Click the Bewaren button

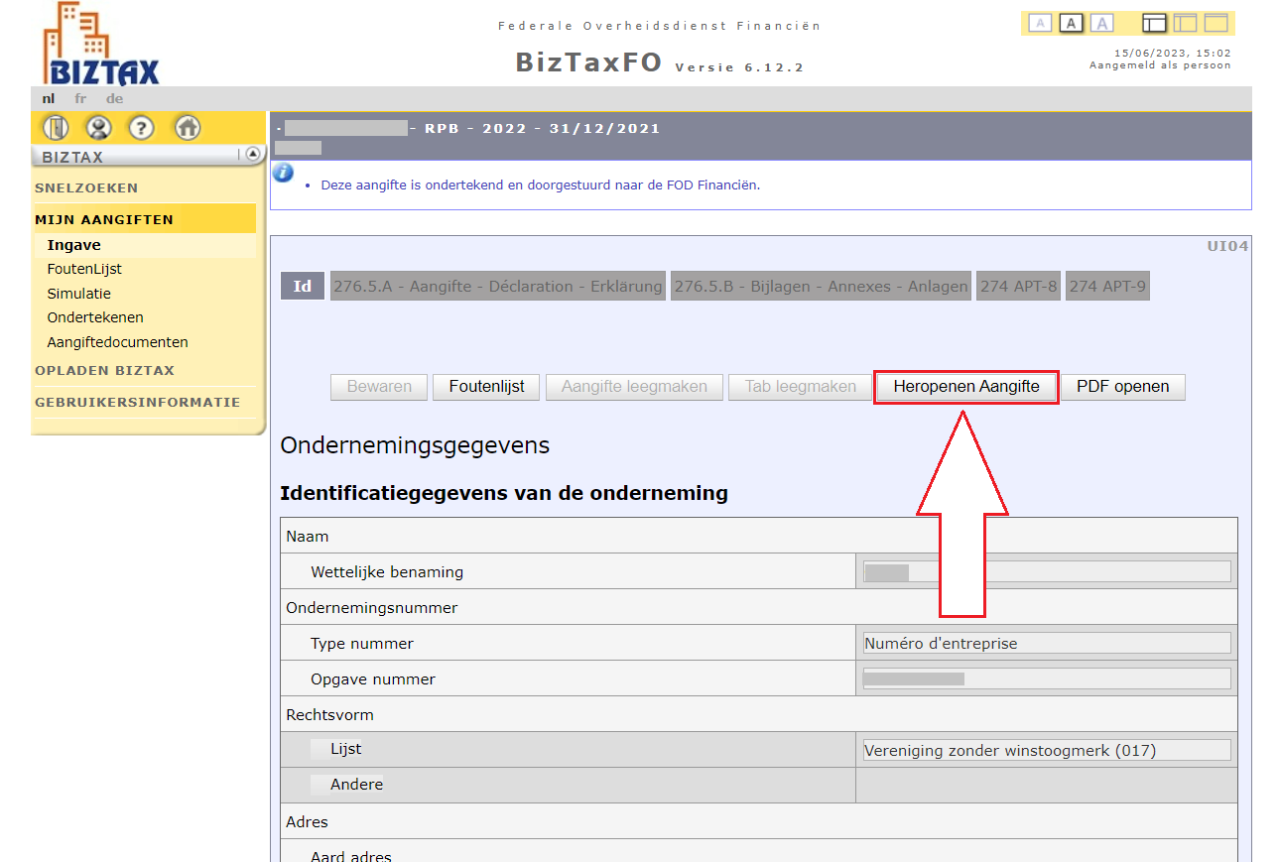379,387
